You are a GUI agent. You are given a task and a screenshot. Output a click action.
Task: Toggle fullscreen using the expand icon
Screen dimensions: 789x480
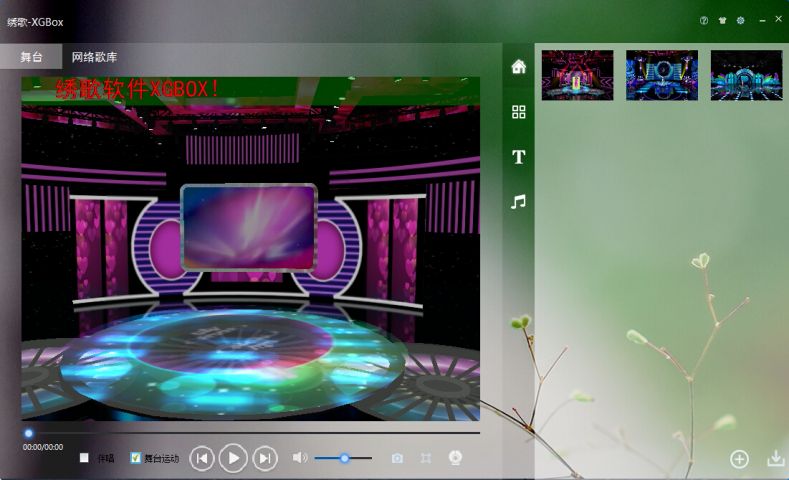pos(426,458)
